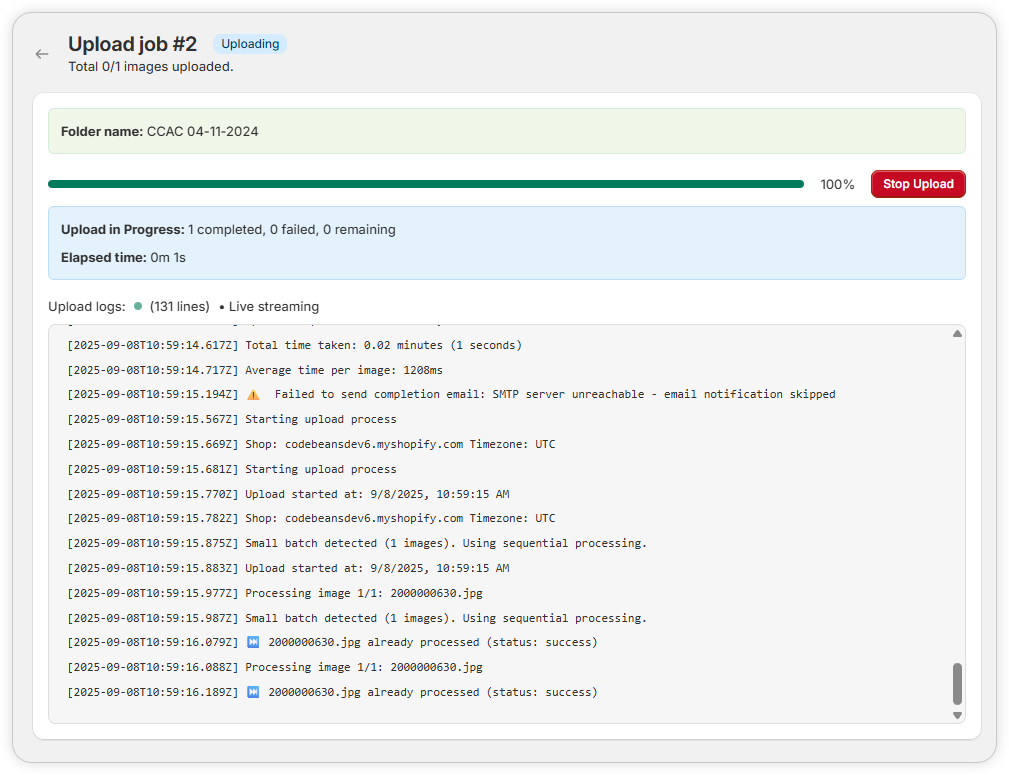The width and height of the screenshot is (1009, 775).
Task: Select the CCAC 04-11-2024 folder name banner
Action: pyautogui.click(x=506, y=131)
